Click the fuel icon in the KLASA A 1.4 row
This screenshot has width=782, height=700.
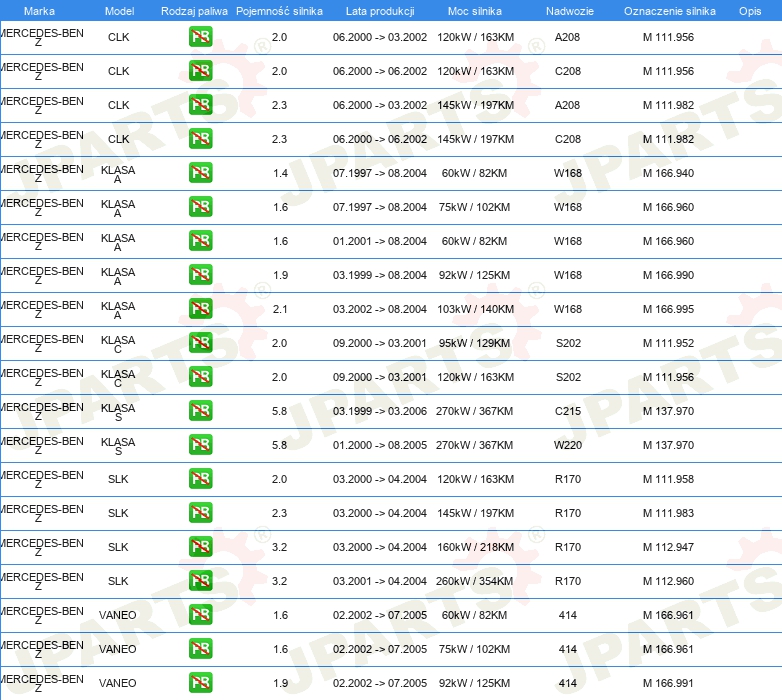point(200,173)
